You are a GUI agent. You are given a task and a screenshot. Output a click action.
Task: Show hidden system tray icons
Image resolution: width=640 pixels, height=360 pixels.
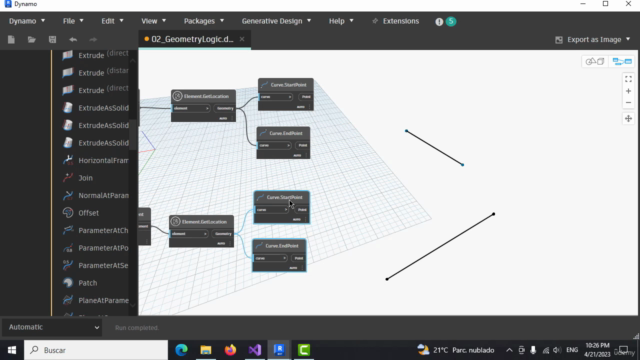[509, 350]
